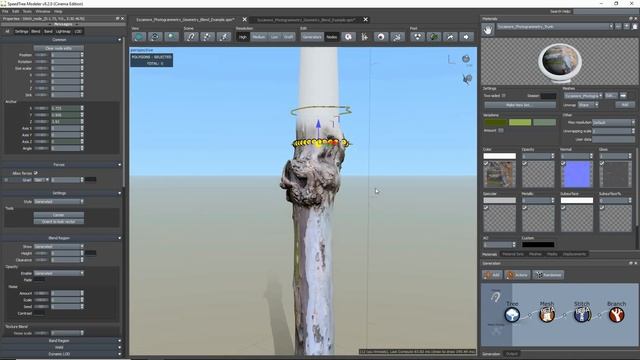Toggle the Specular map checkbox

pyautogui.click(x=486, y=208)
